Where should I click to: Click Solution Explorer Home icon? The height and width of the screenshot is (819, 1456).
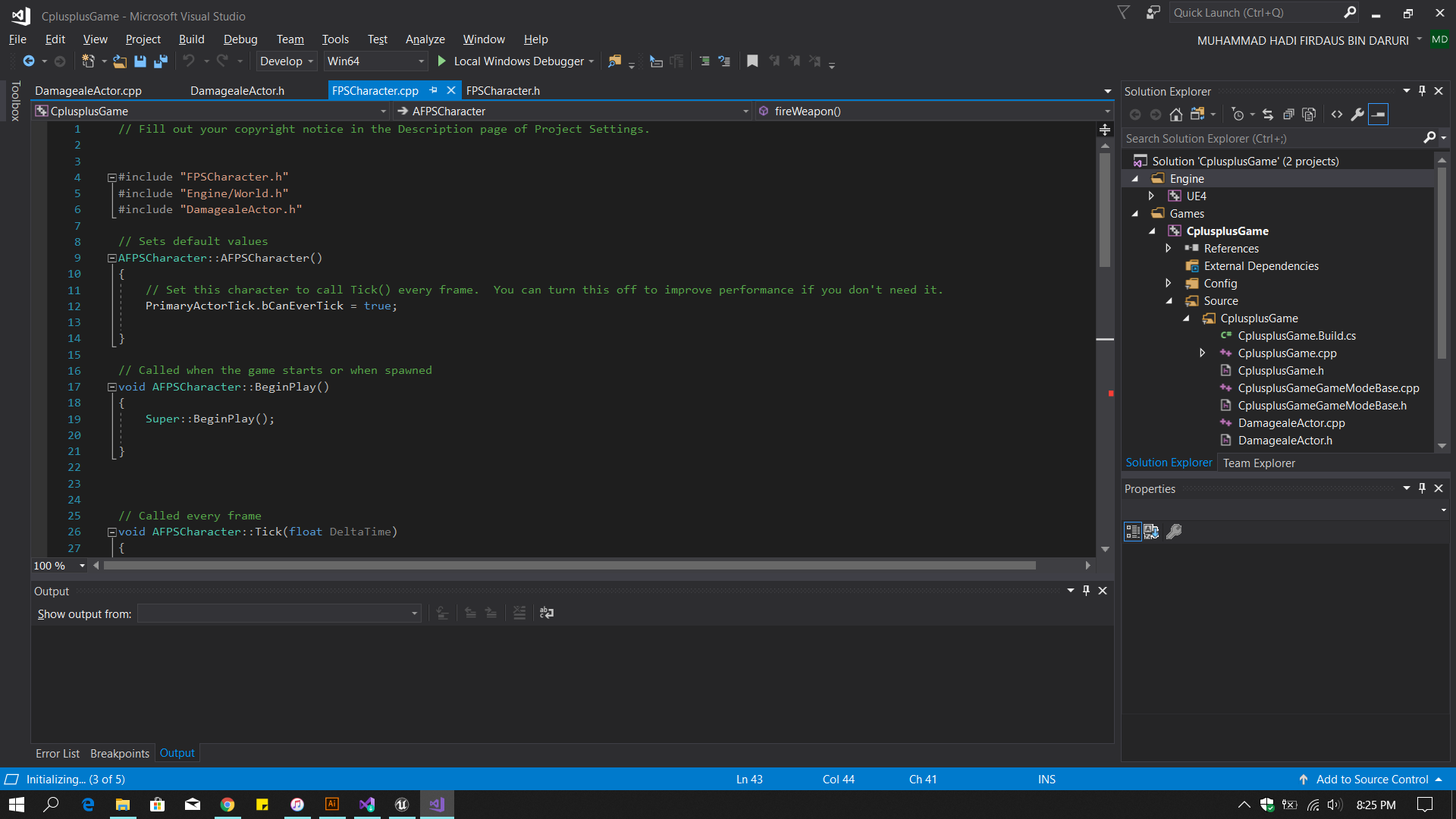pos(1175,115)
